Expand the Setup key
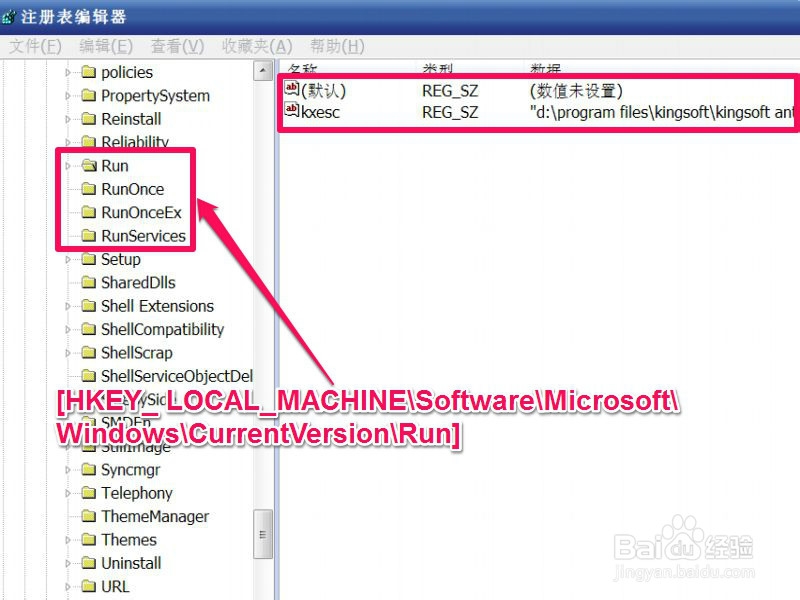Viewport: 800px width, 600px height. click(x=68, y=260)
